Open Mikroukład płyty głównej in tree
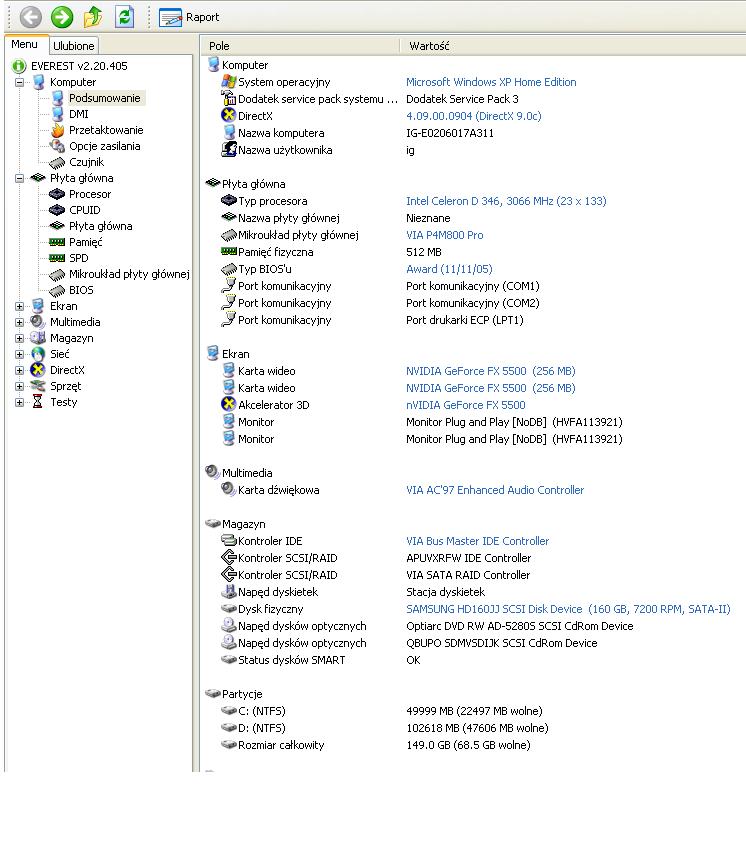746x854 pixels. pos(129,274)
